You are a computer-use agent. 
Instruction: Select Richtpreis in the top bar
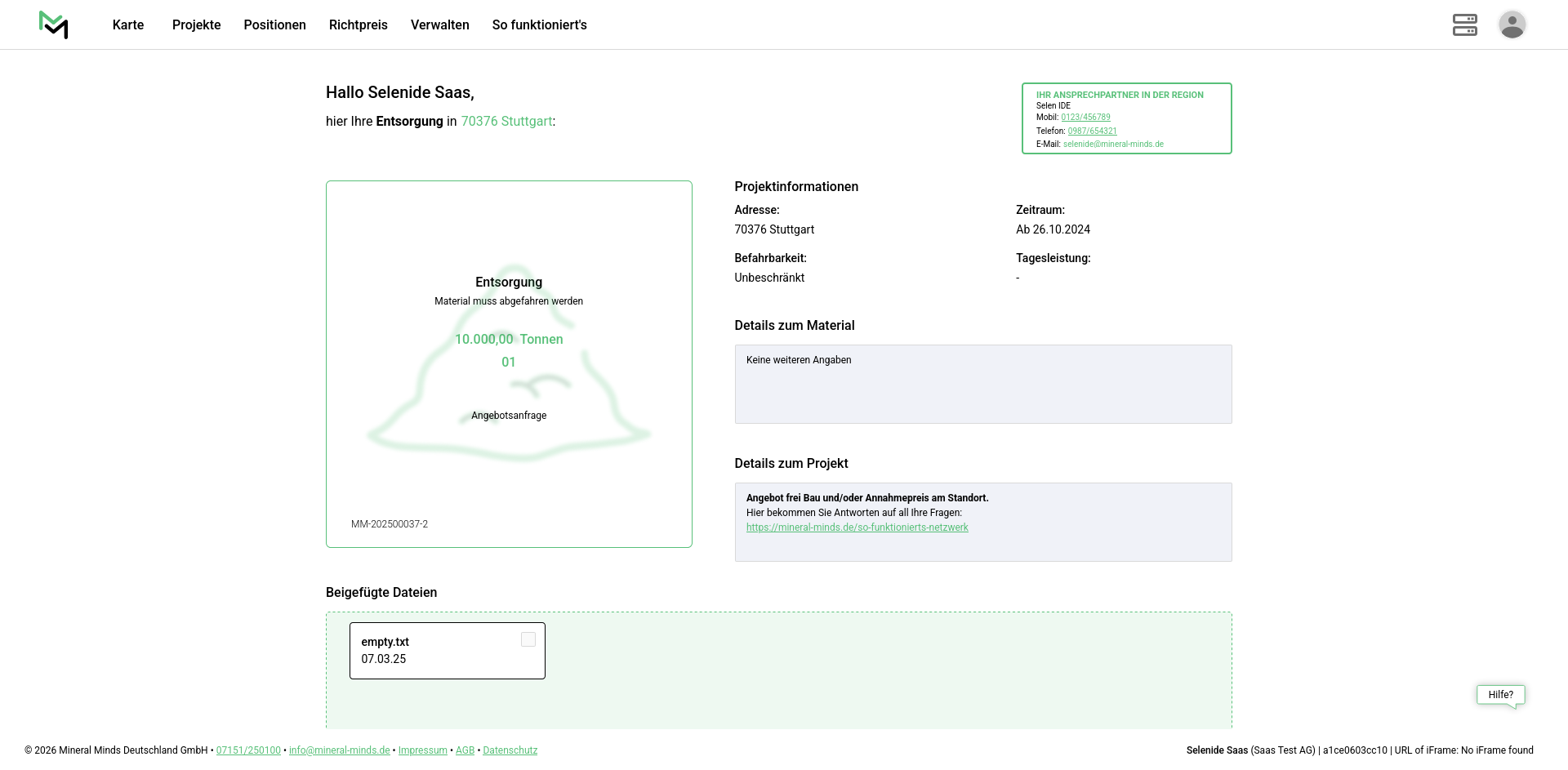358,25
